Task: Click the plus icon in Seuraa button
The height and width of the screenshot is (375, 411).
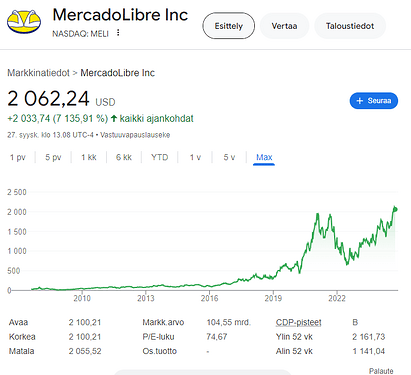Action: click(360, 101)
